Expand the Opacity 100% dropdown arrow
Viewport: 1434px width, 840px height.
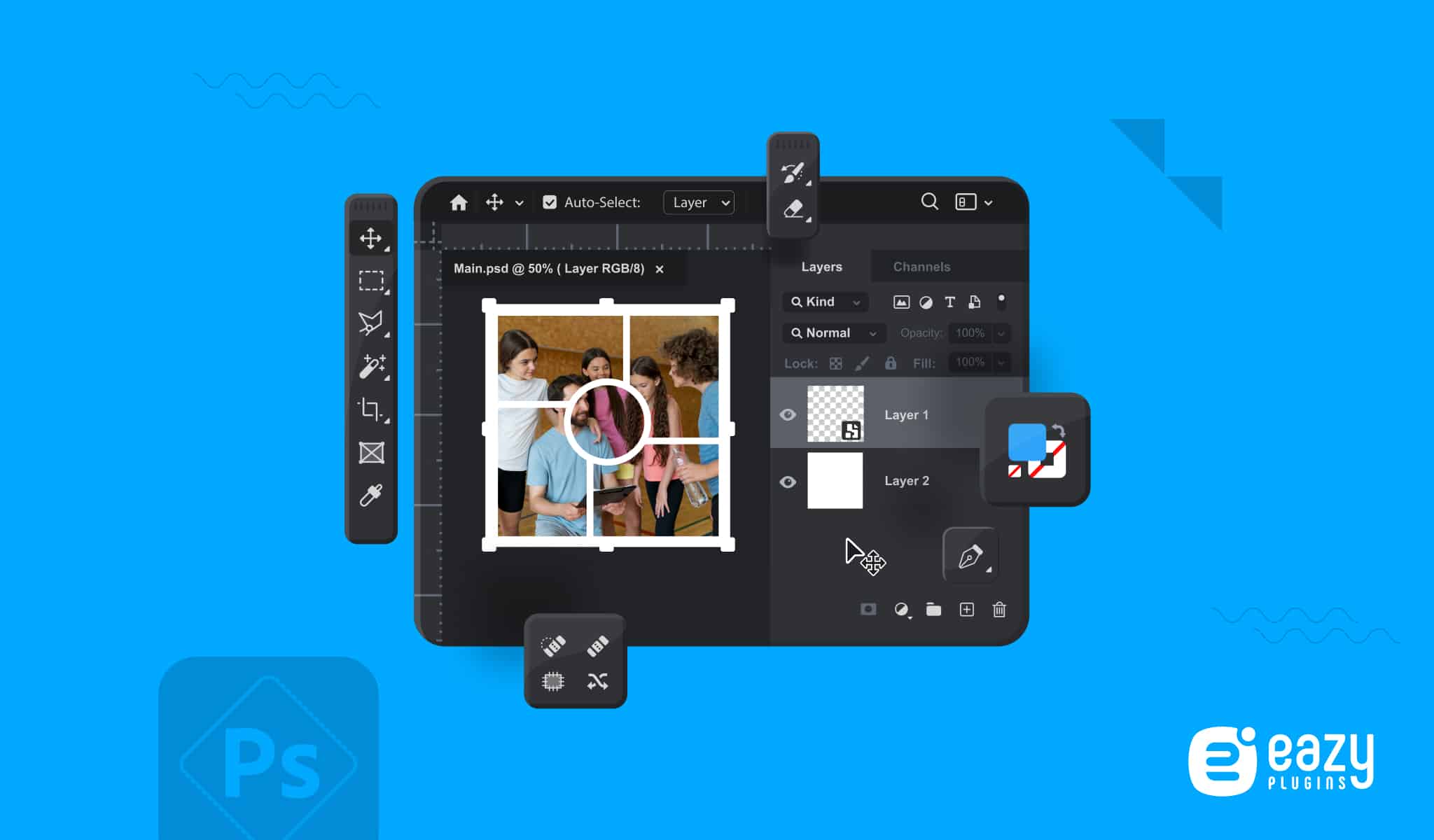(x=1001, y=333)
